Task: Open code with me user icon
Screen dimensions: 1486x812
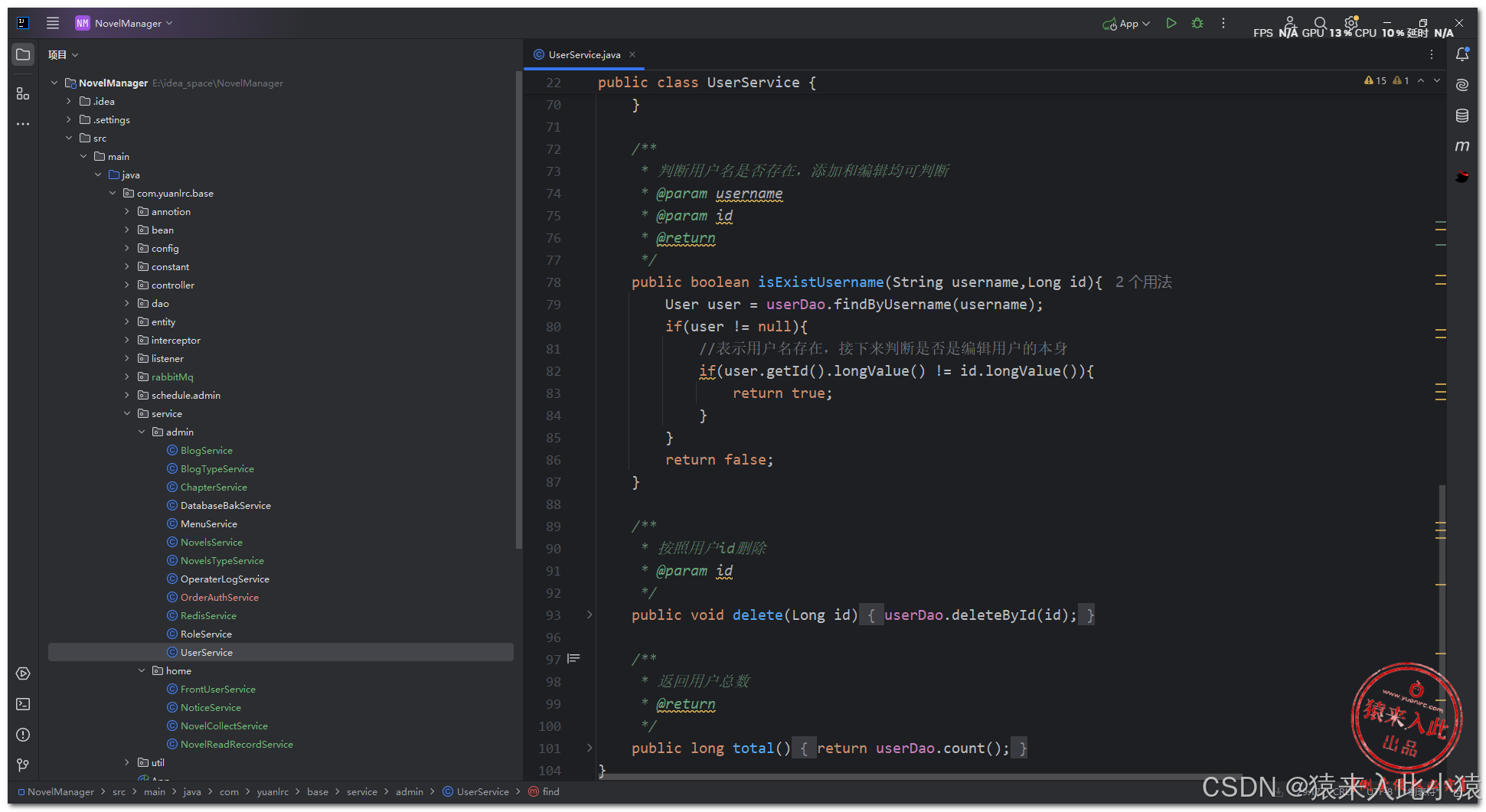Action: pyautogui.click(x=1290, y=23)
